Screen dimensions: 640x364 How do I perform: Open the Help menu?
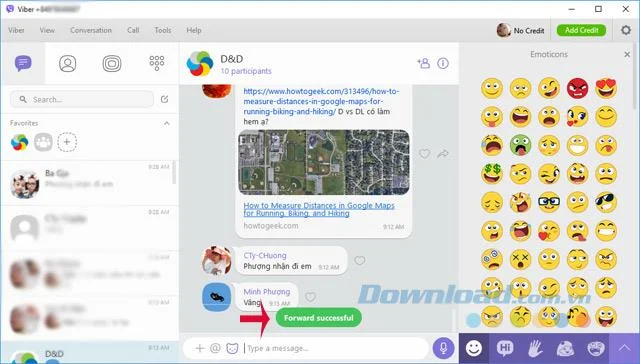click(x=194, y=30)
